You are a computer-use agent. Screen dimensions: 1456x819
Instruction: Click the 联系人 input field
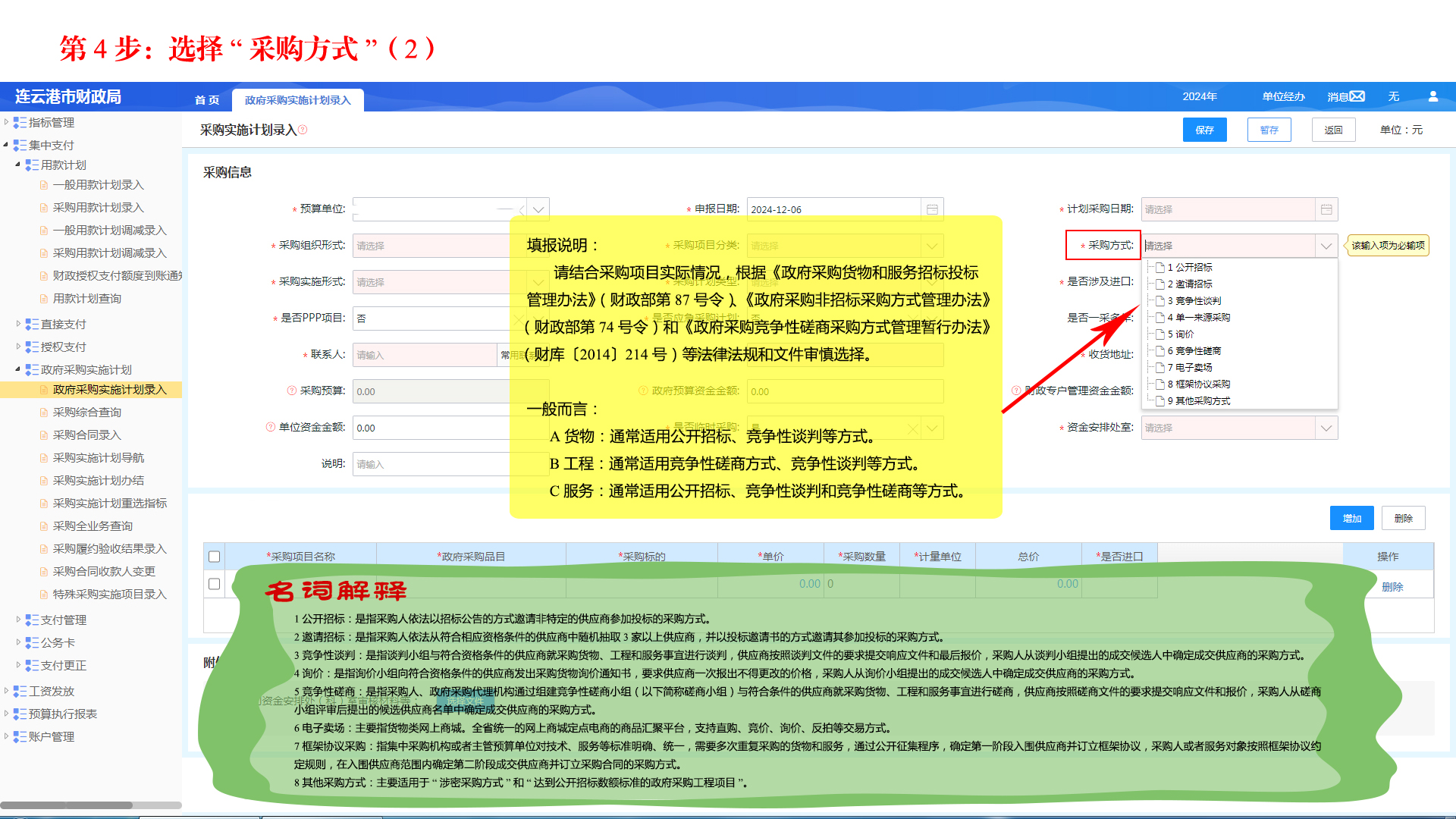pyautogui.click(x=424, y=355)
